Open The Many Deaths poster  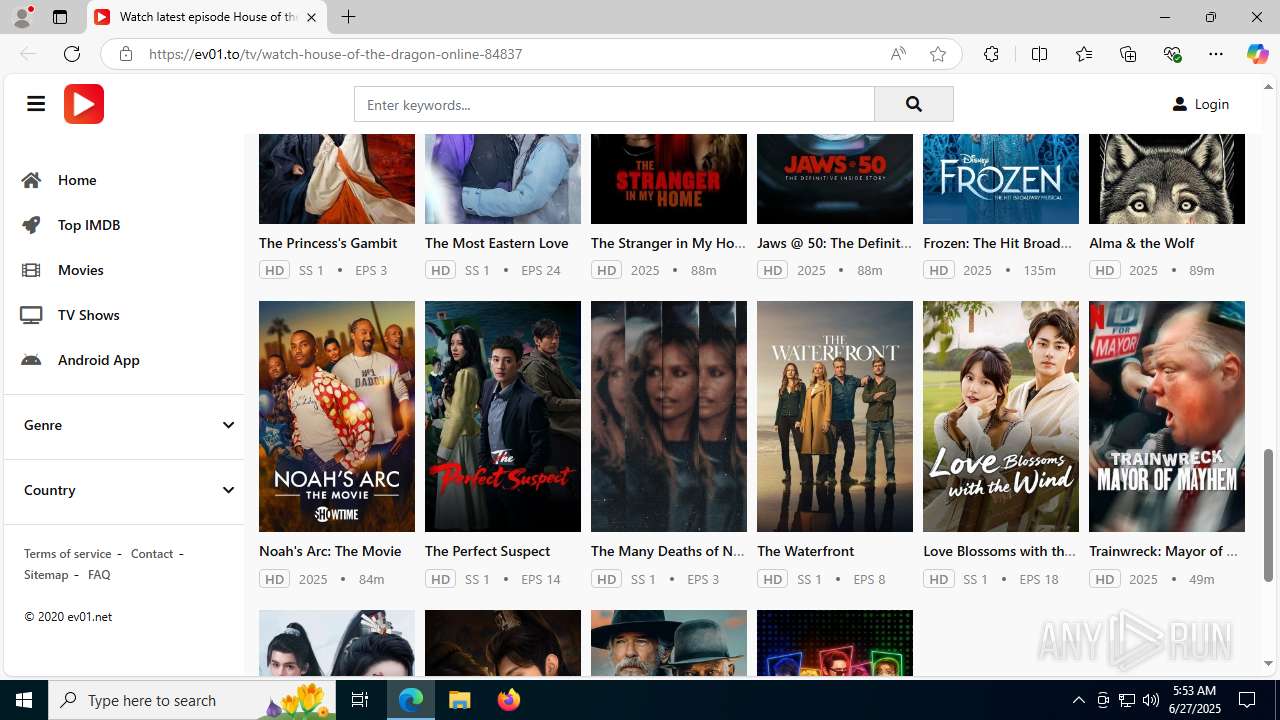pos(669,416)
